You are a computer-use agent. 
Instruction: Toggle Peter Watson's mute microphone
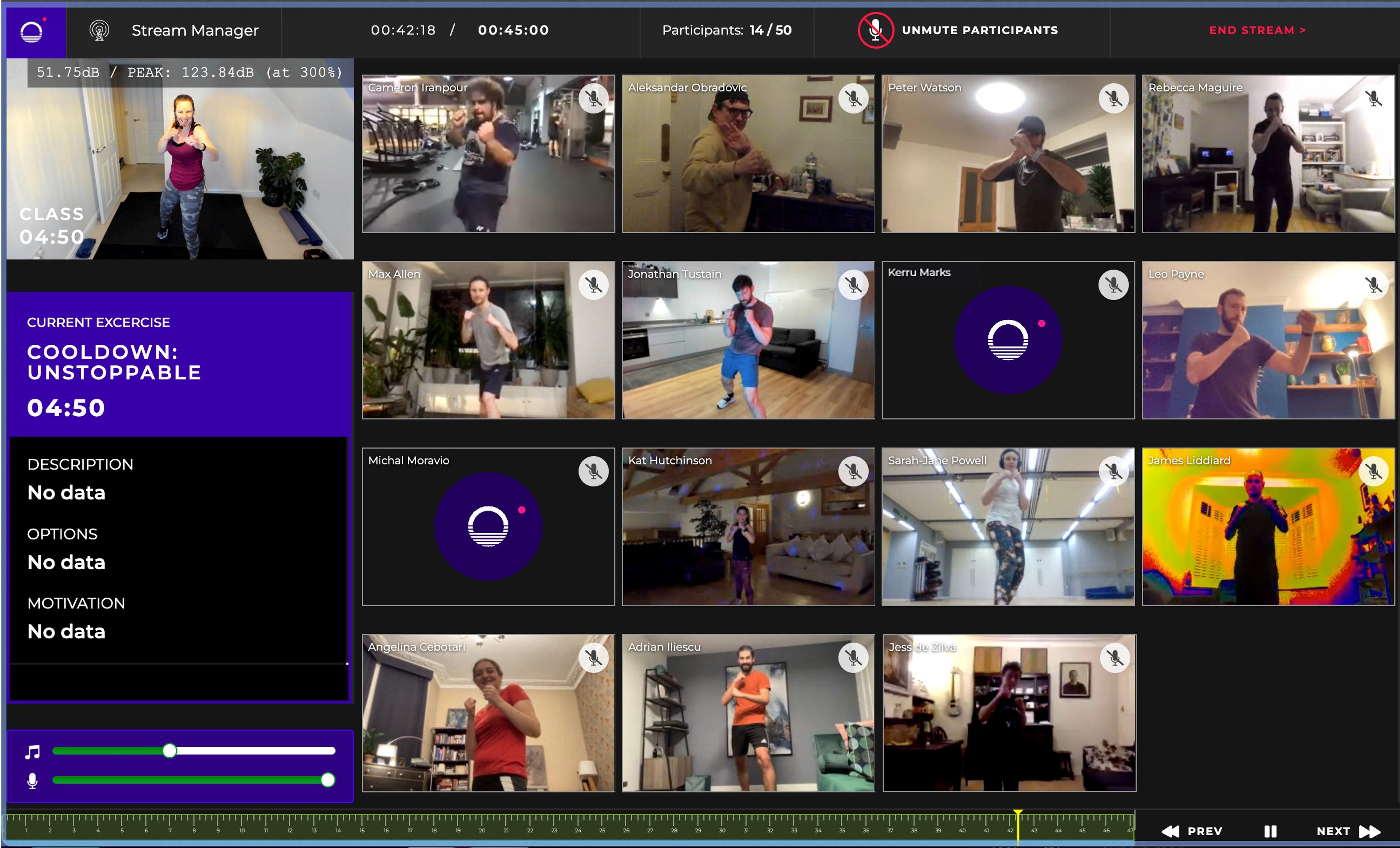click(1113, 98)
